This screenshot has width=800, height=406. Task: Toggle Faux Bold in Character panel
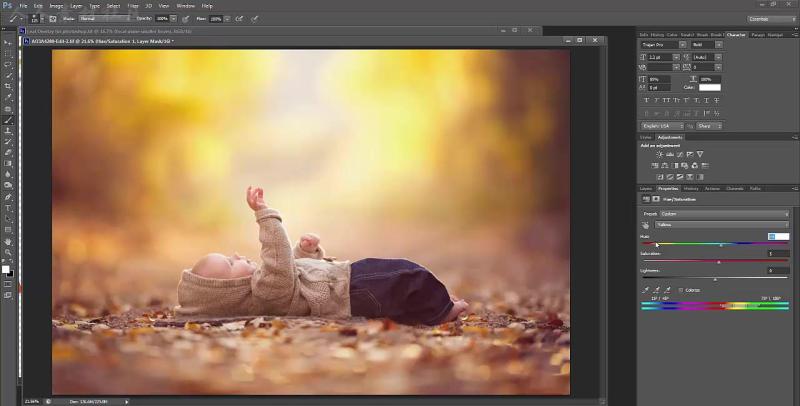[647, 100]
